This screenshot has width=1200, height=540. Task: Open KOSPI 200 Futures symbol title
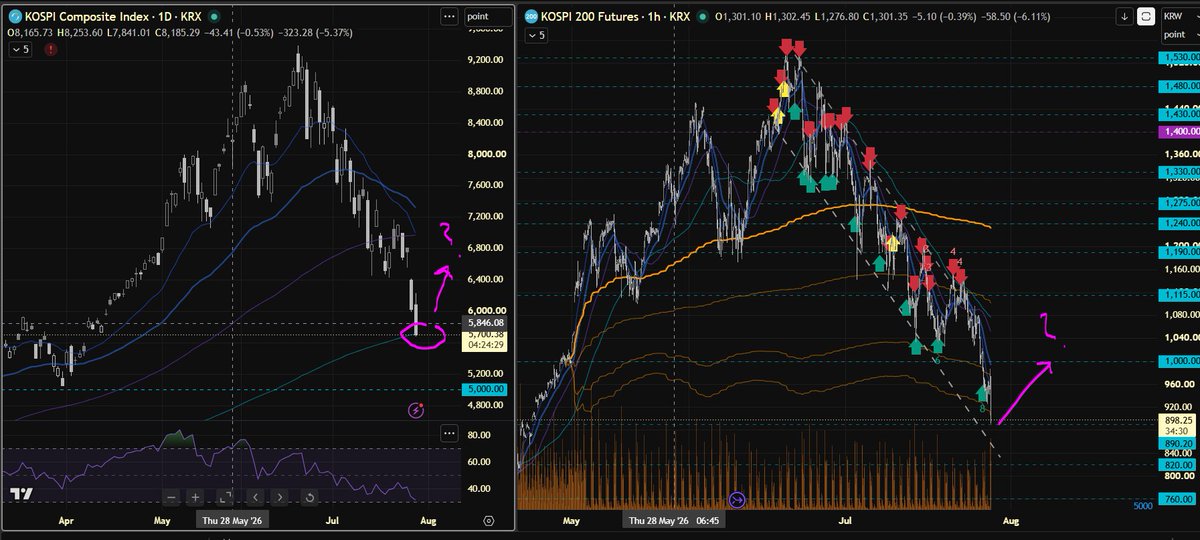[614, 16]
